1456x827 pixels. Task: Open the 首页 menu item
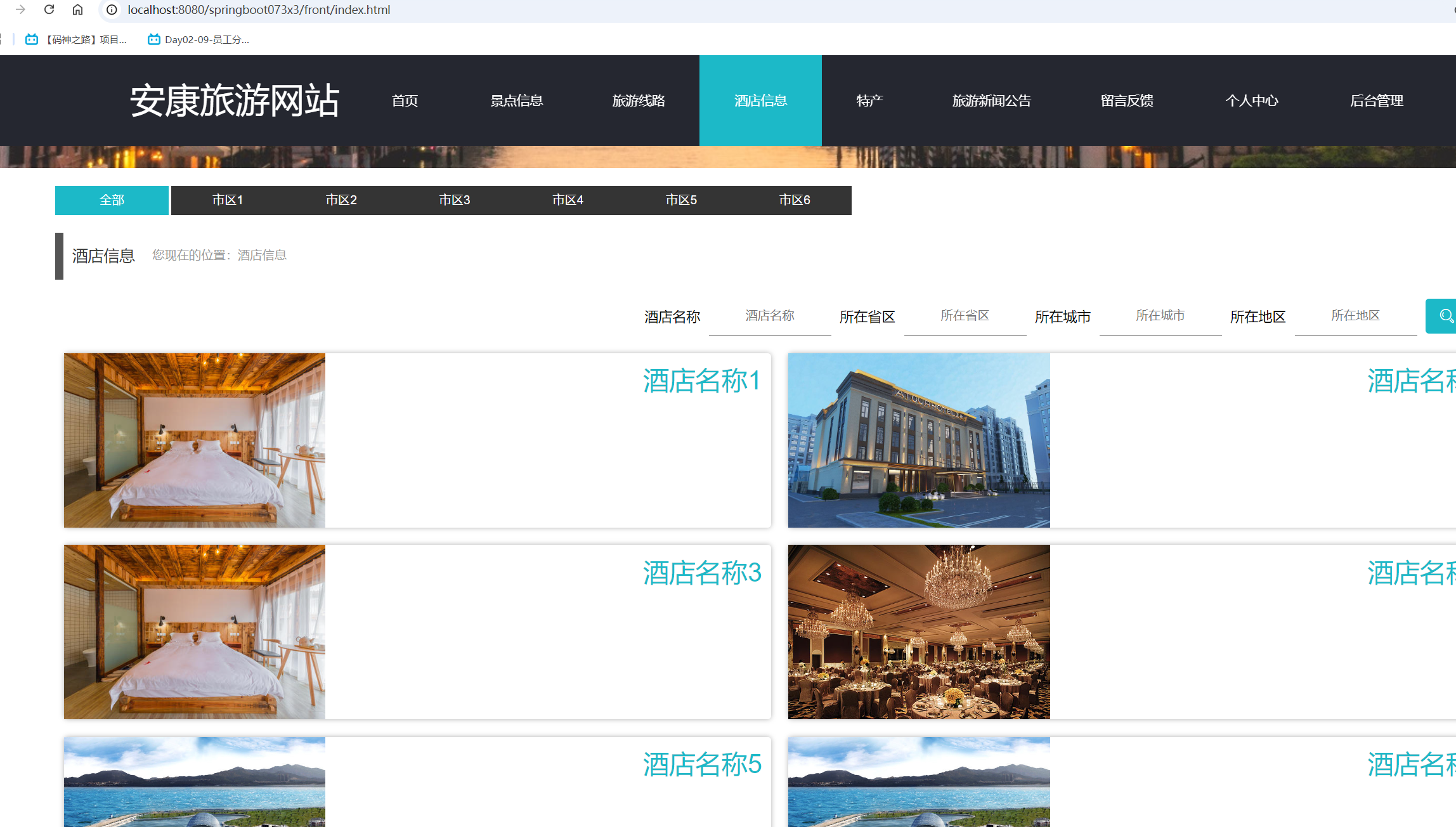coord(405,100)
